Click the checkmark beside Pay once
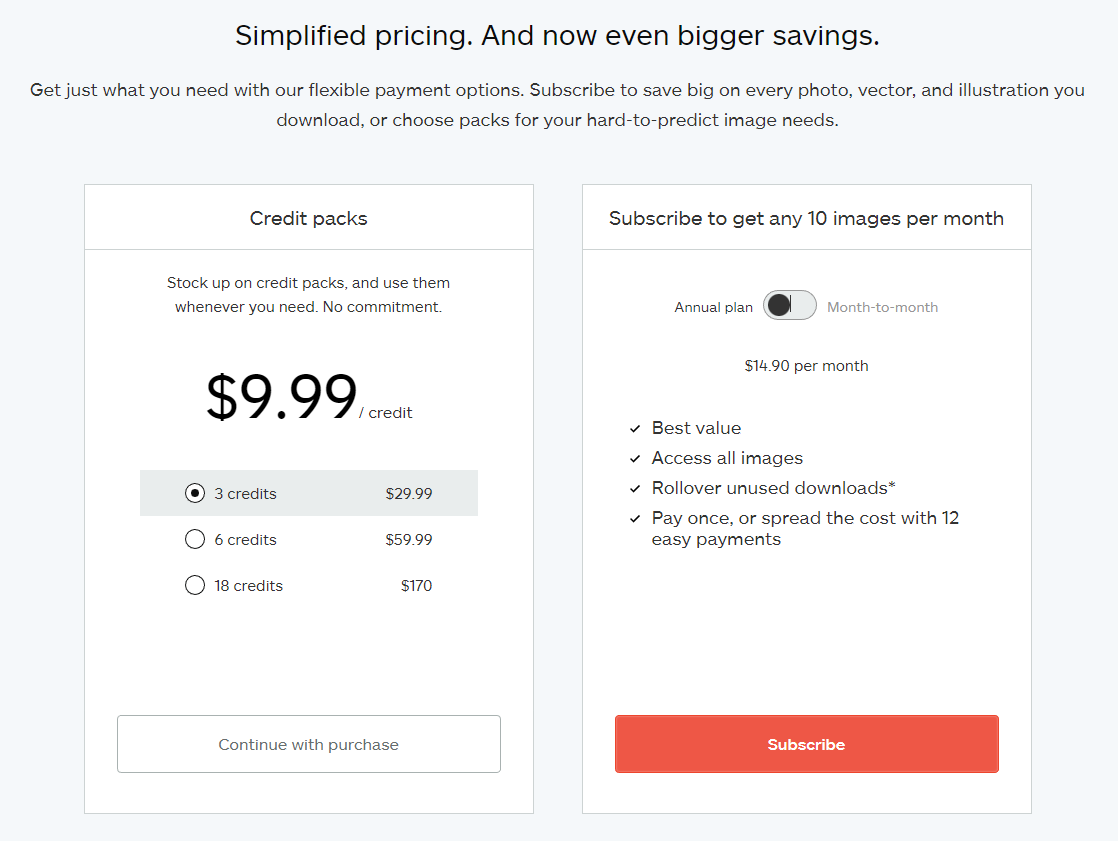Screen dimensions: 1118x841 [635, 519]
